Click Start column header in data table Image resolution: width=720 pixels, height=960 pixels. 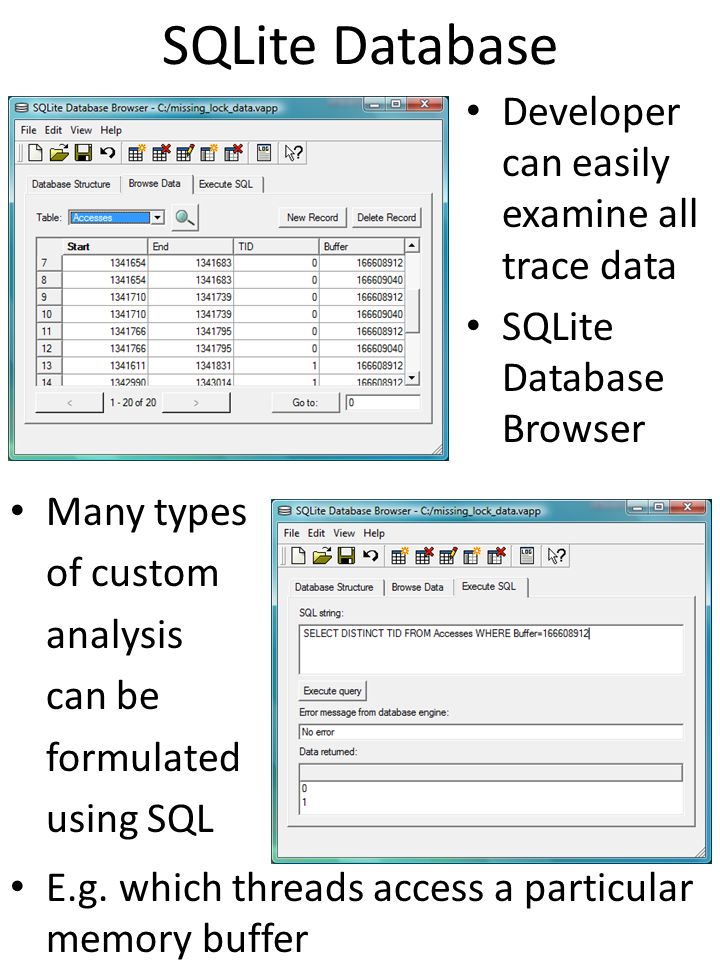(105, 246)
